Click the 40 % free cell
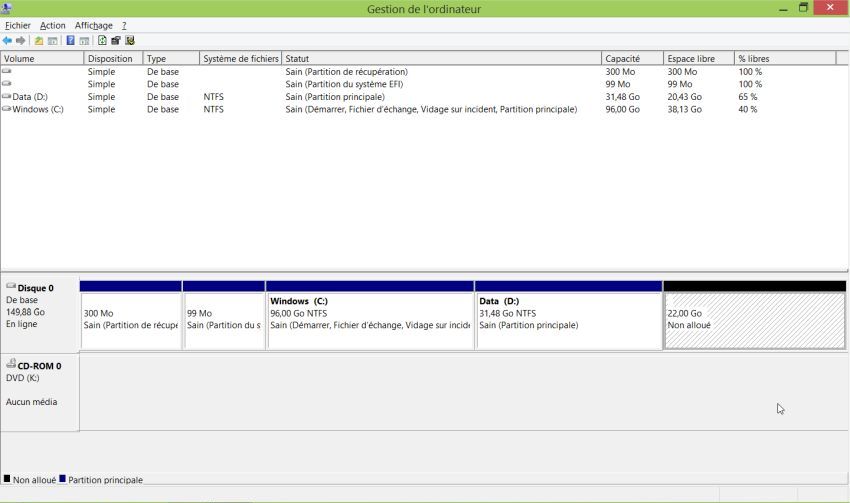 click(748, 109)
